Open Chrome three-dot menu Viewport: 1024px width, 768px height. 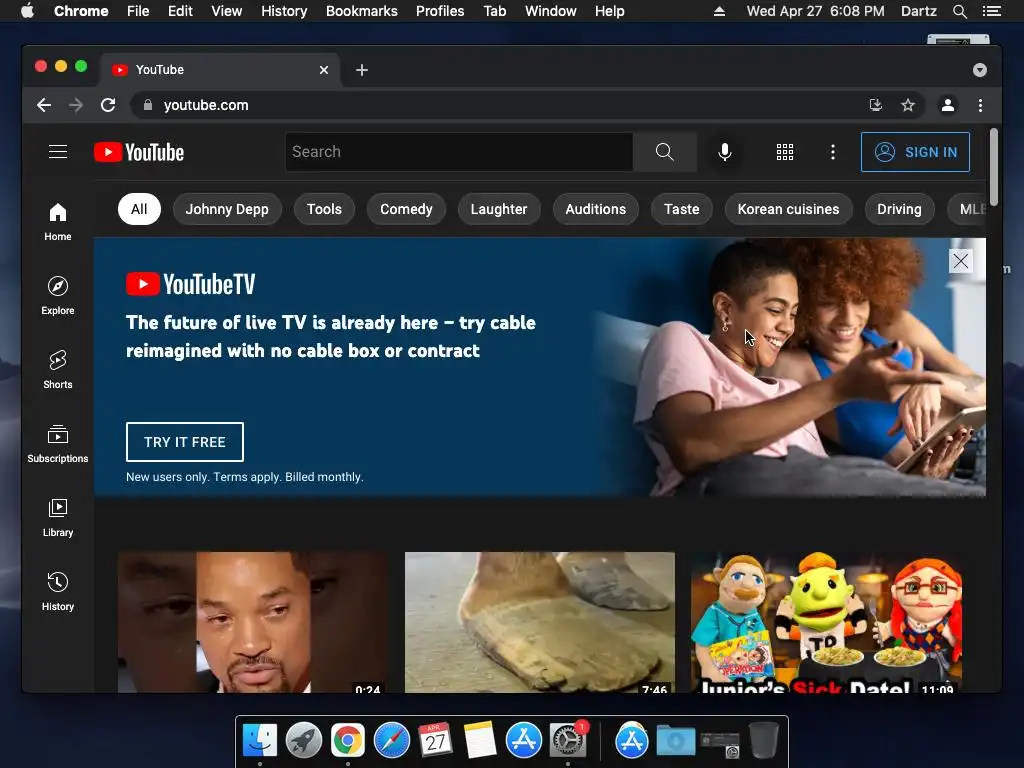tap(980, 105)
